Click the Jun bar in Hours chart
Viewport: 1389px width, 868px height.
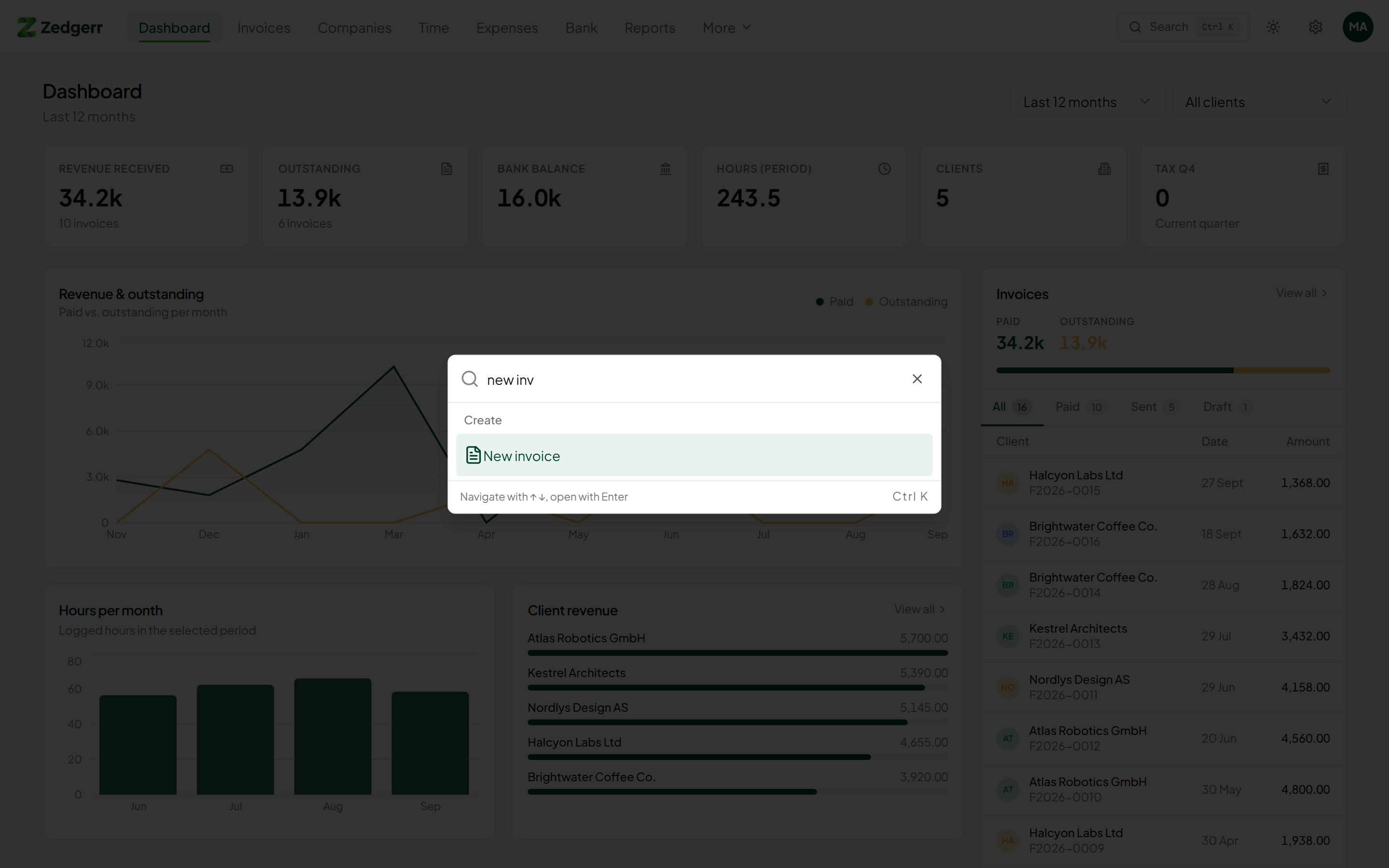click(138, 745)
